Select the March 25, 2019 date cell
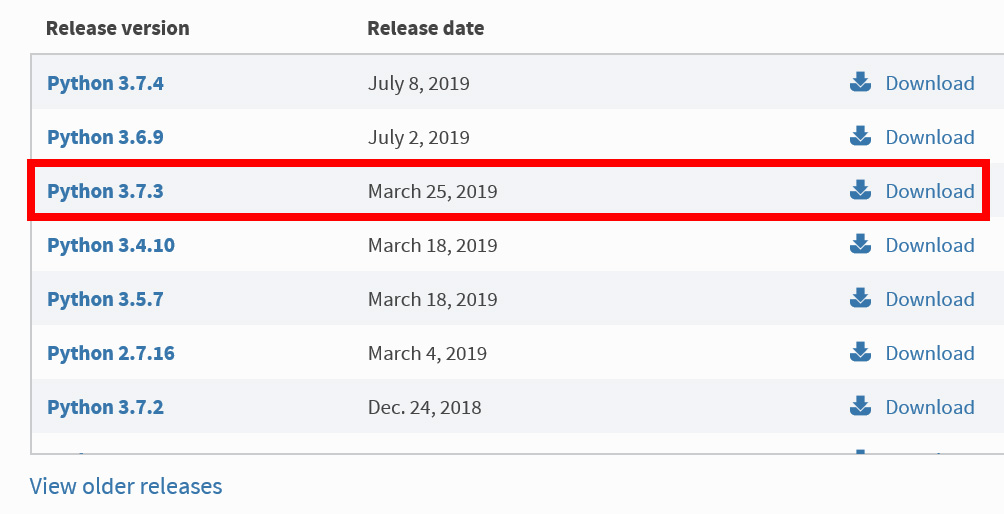The image size is (1004, 514). coord(433,191)
